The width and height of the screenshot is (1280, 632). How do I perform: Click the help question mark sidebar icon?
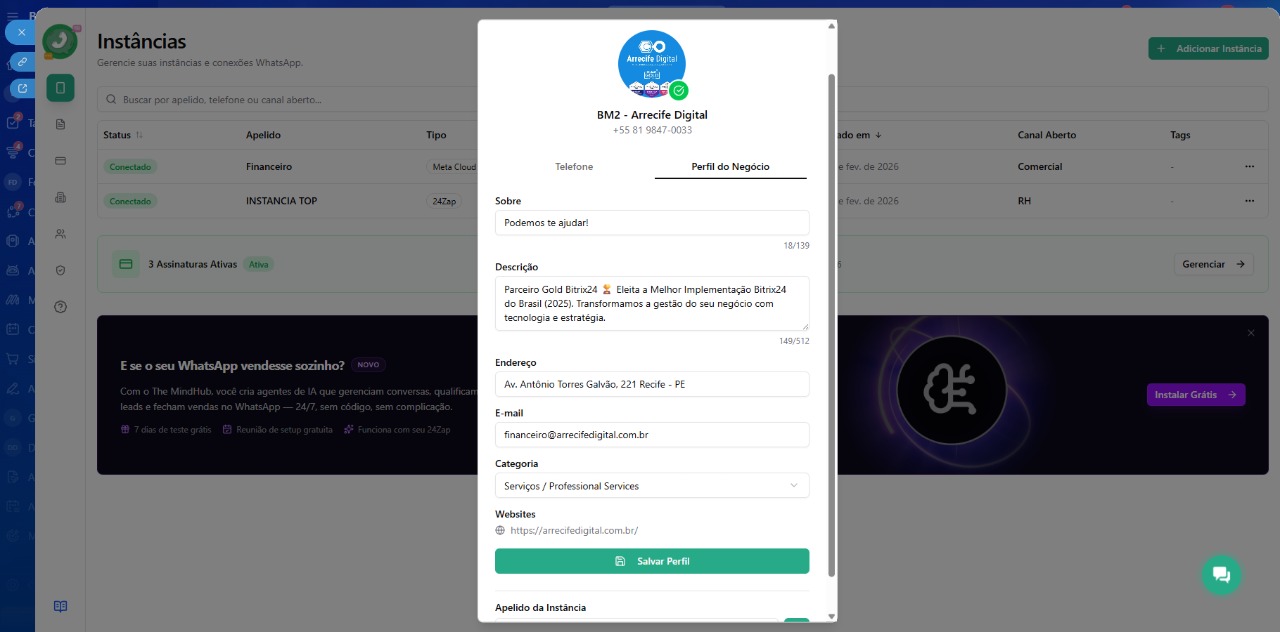[x=60, y=307]
